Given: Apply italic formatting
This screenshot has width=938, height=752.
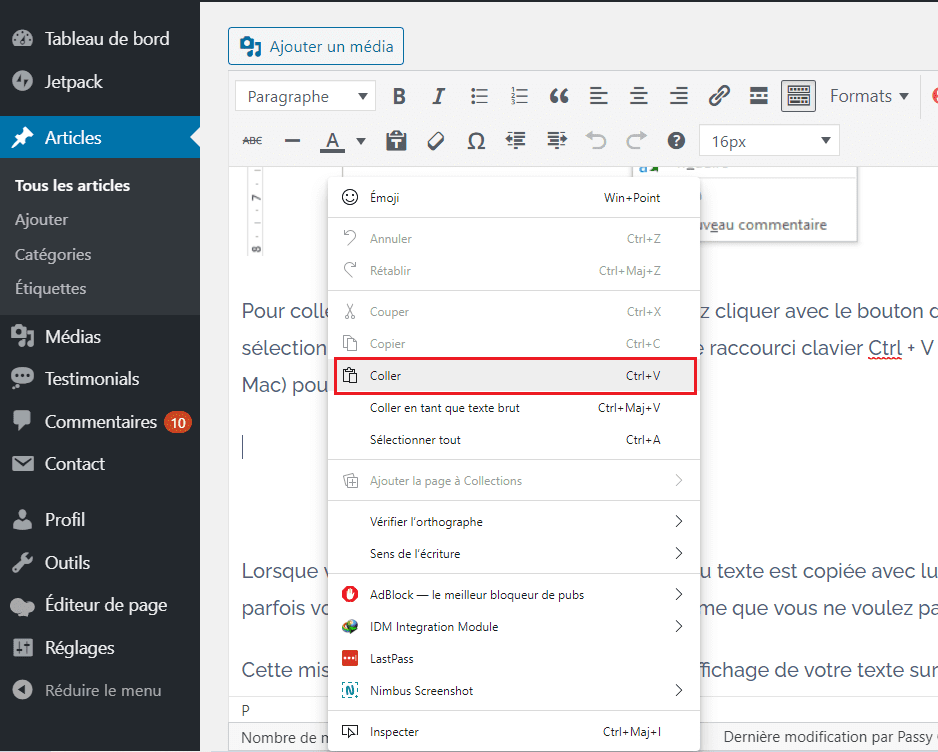Looking at the screenshot, I should pyautogui.click(x=438, y=95).
